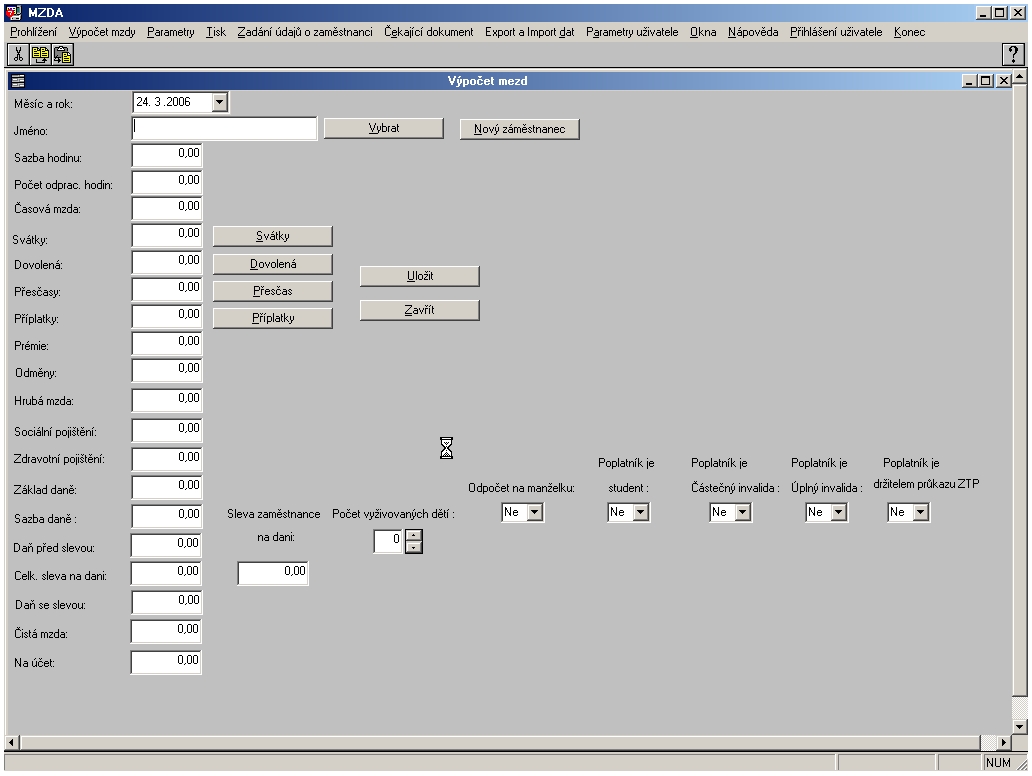Image resolution: width=1032 pixels, height=776 pixels.
Task: Click the Nový zaměstnanec button
Action: point(520,129)
